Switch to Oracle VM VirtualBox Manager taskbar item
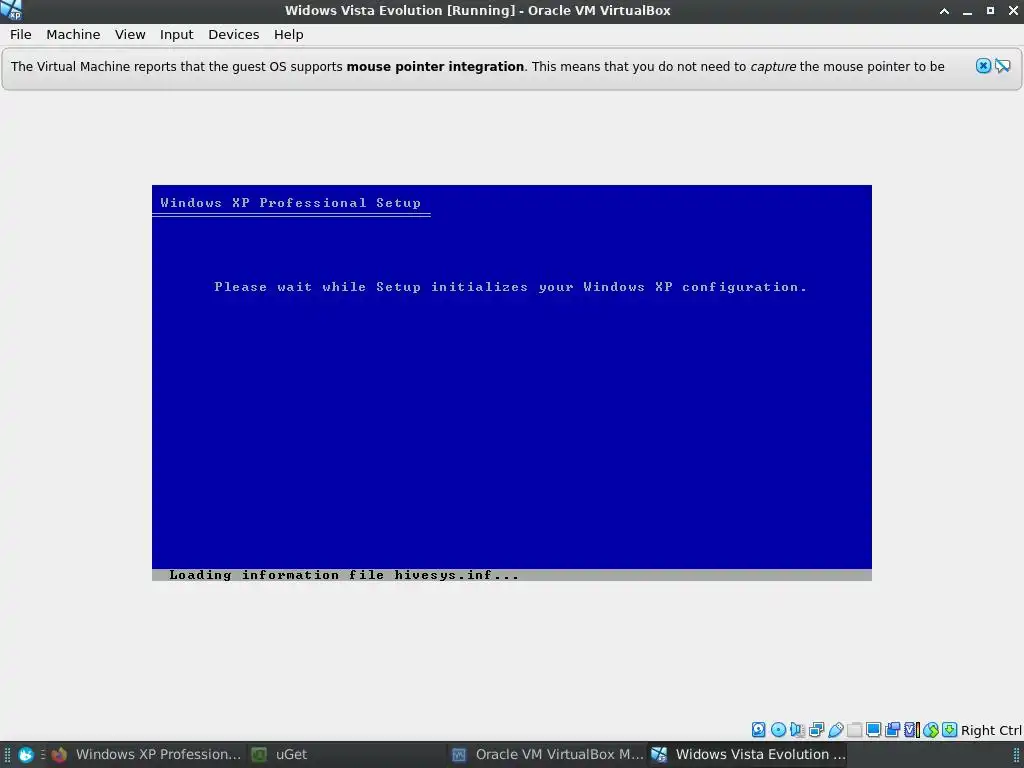The height and width of the screenshot is (768, 1024). click(547, 754)
